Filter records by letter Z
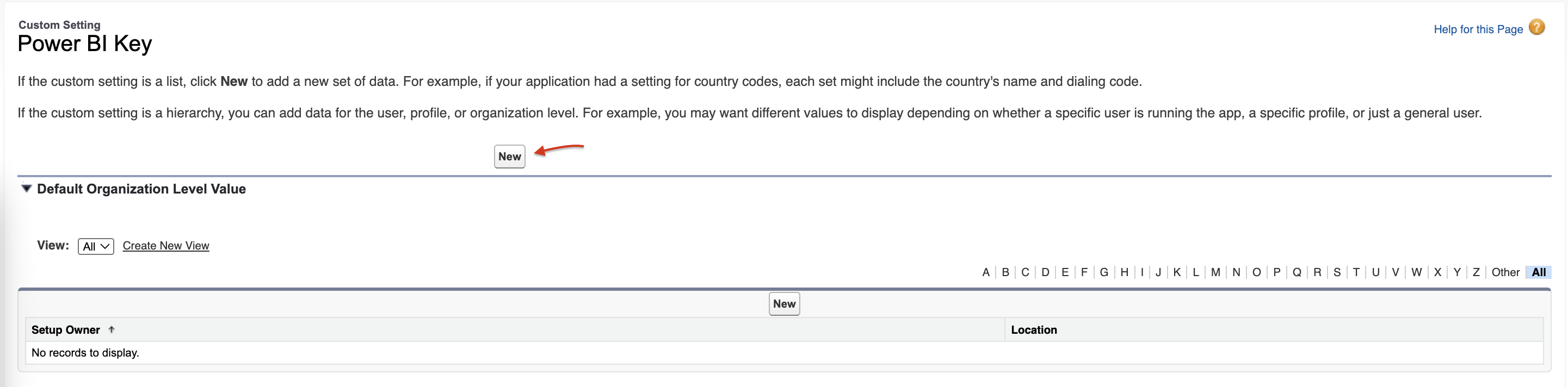Image resolution: width=1568 pixels, height=387 pixels. (1476, 272)
